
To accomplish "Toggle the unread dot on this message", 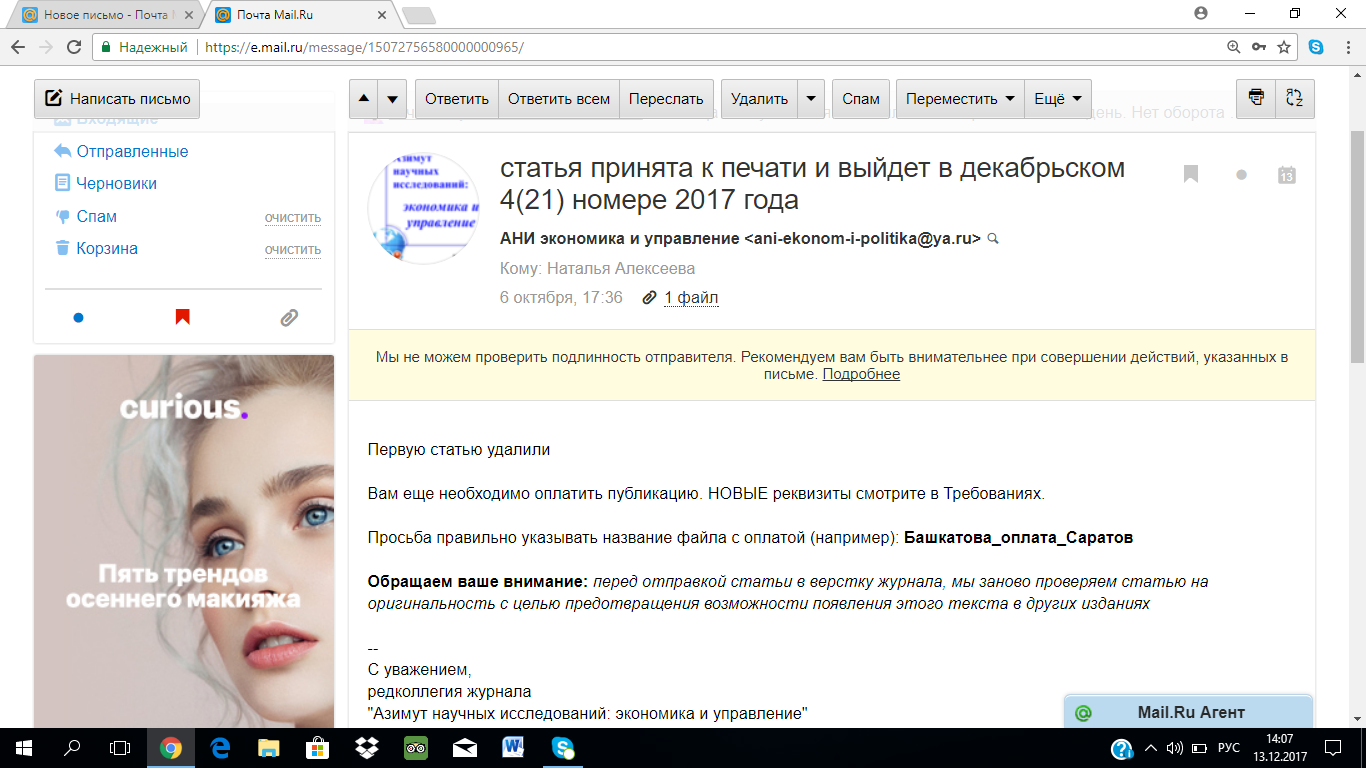I will click(1241, 175).
